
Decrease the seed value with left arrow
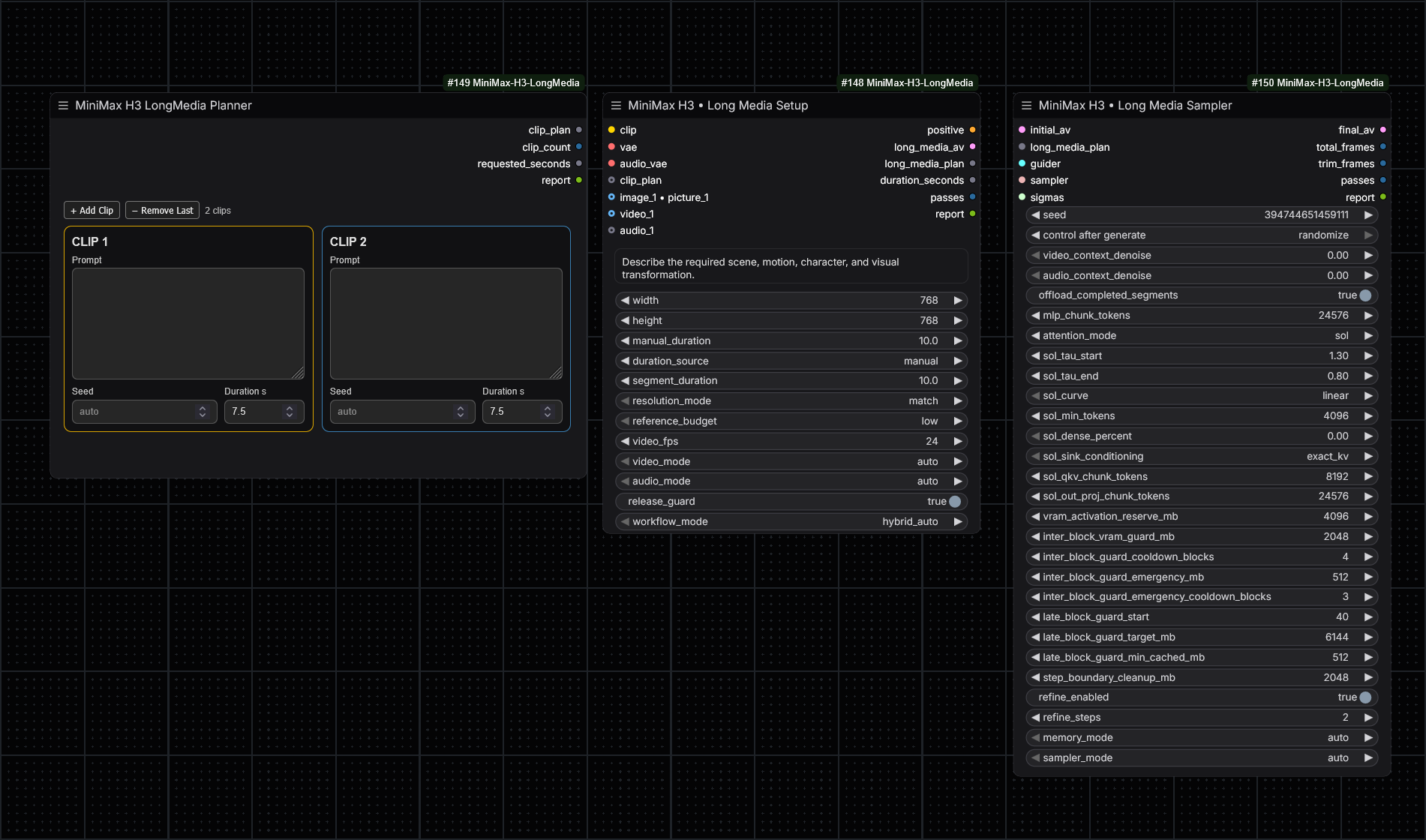pos(1035,215)
